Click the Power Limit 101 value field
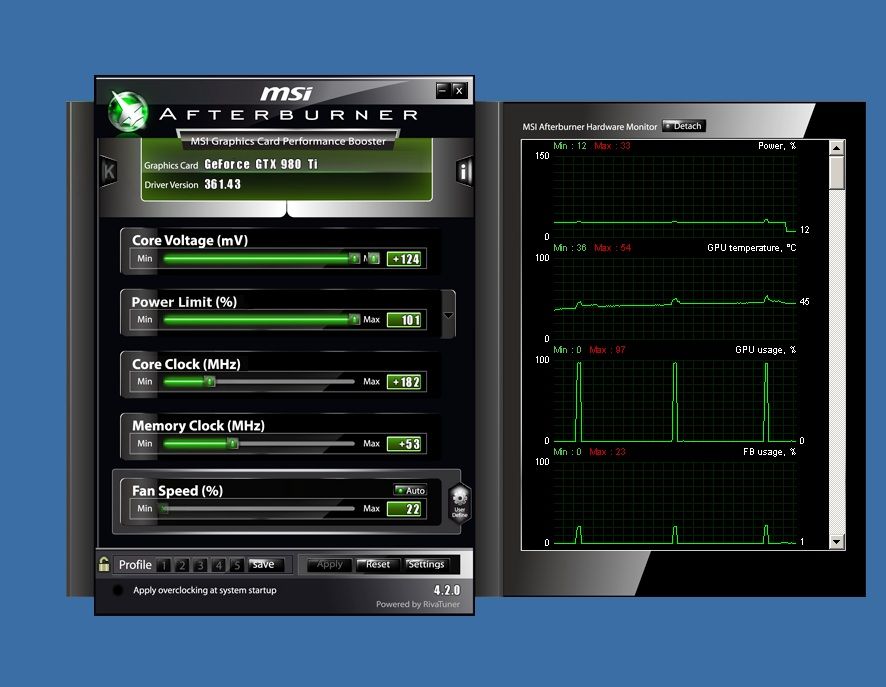Viewport: 886px width, 687px height. [x=406, y=320]
